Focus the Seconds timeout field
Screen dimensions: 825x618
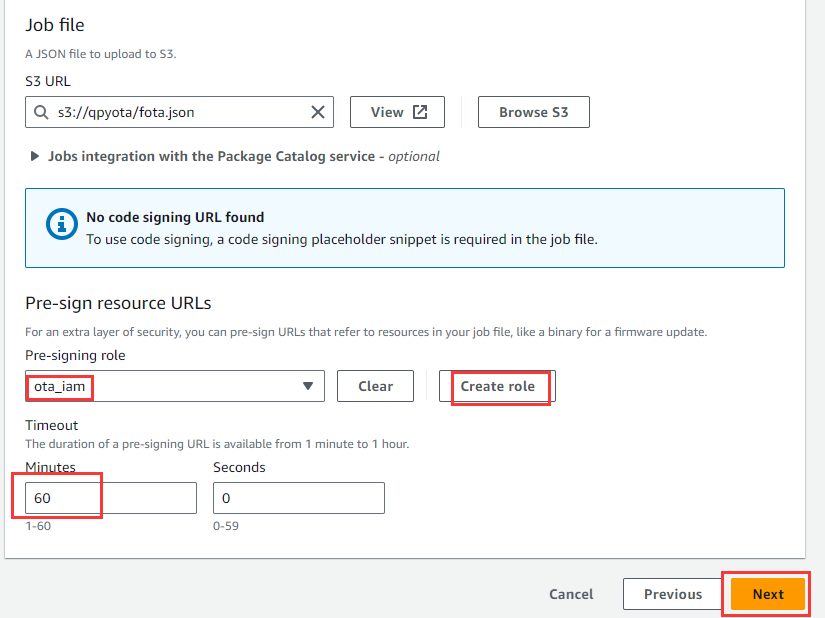[x=299, y=498]
